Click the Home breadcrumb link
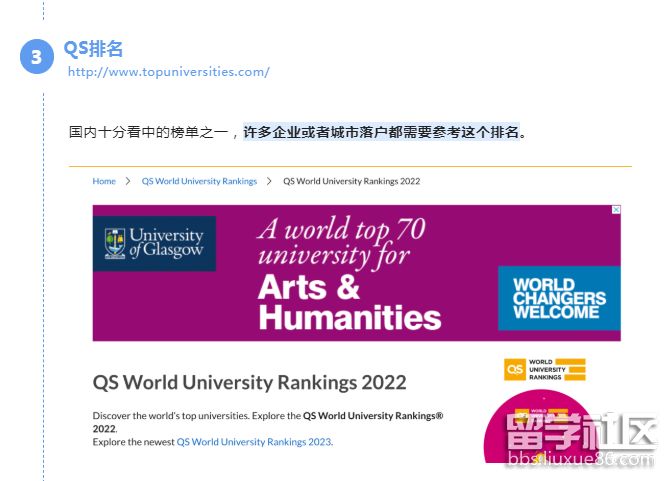 point(104,181)
